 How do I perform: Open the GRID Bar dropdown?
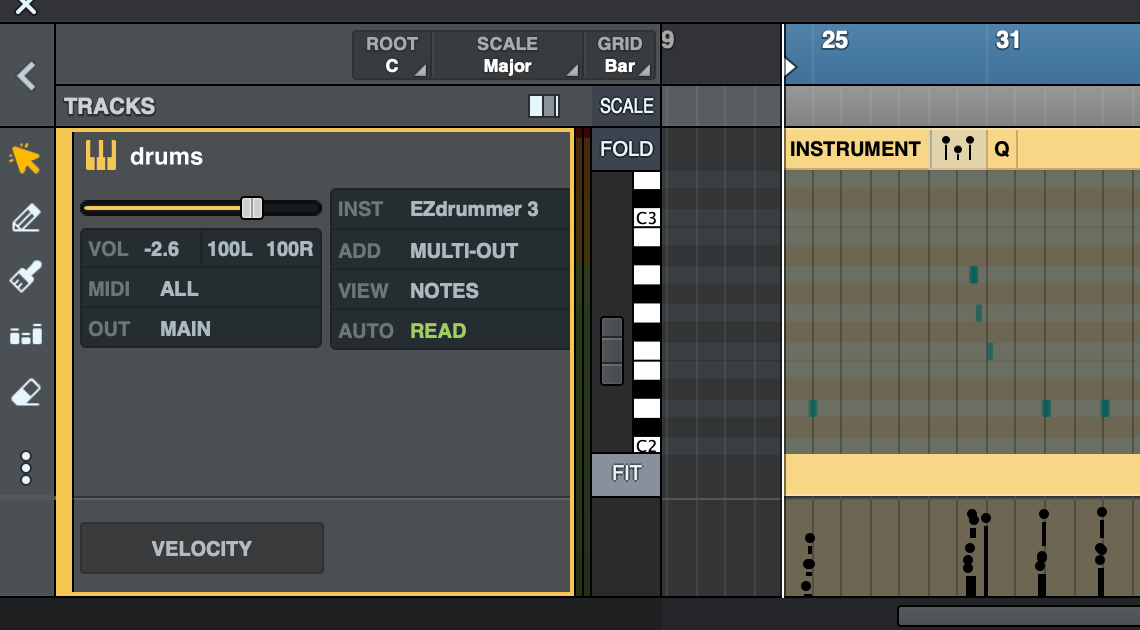click(x=620, y=55)
